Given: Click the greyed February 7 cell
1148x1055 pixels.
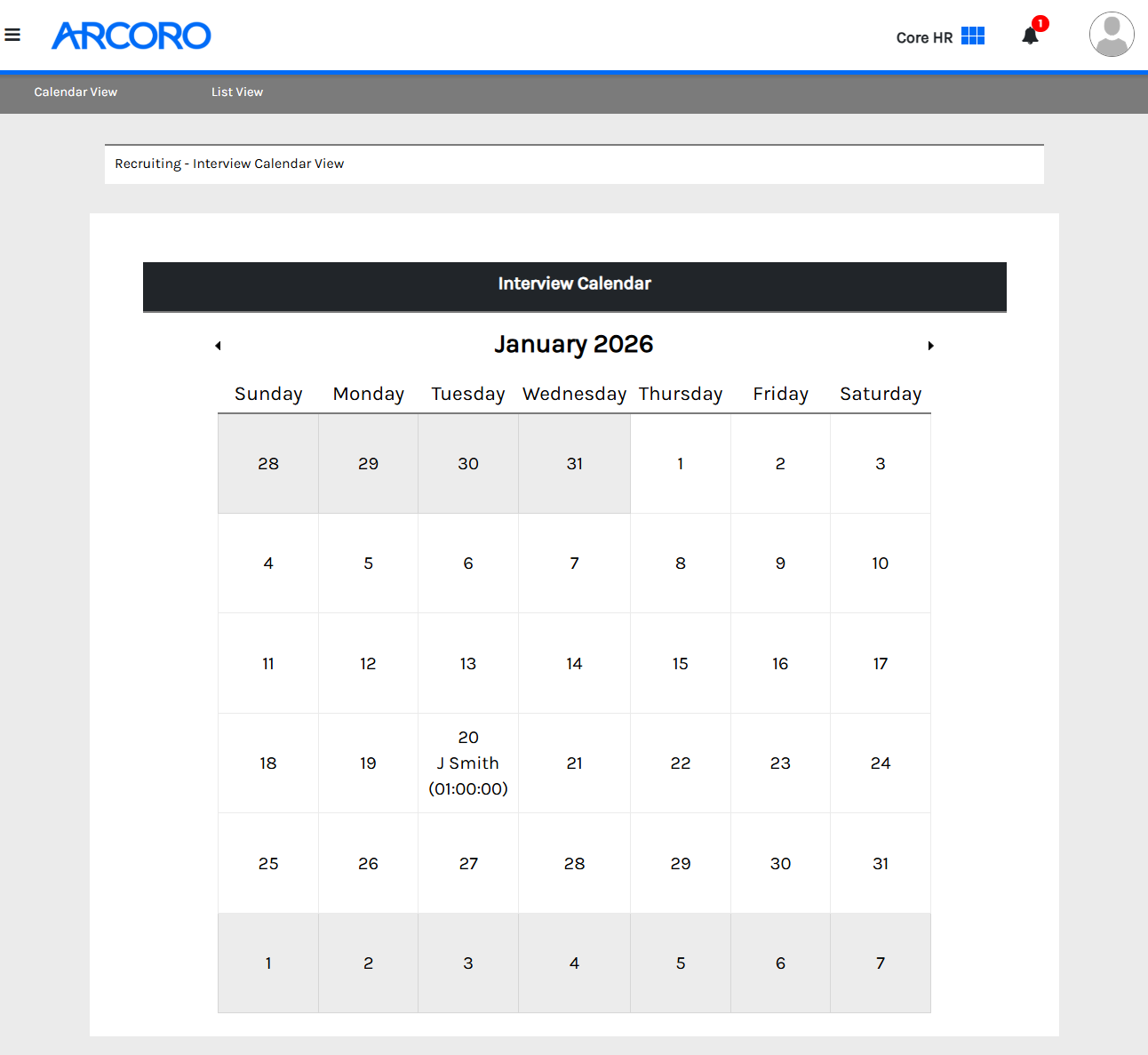Looking at the screenshot, I should 881,963.
